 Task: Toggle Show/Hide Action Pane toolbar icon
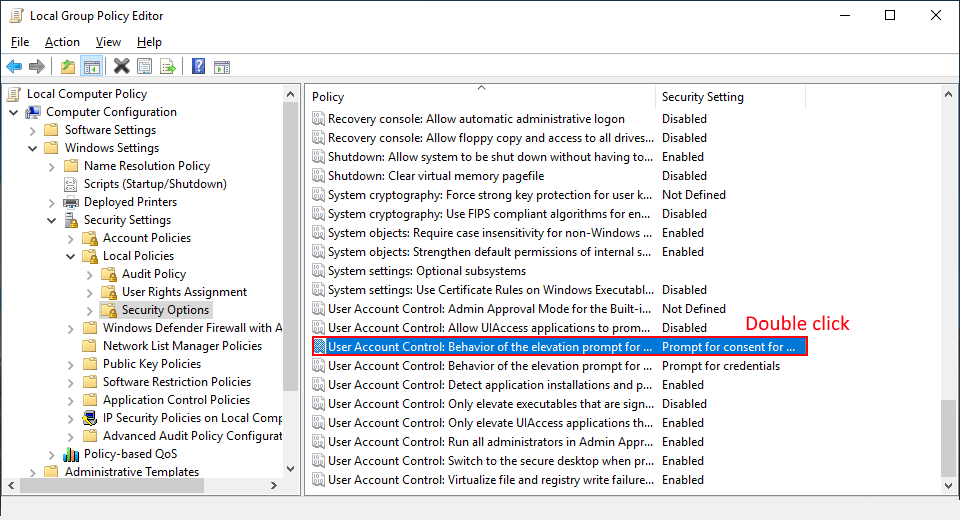point(222,67)
